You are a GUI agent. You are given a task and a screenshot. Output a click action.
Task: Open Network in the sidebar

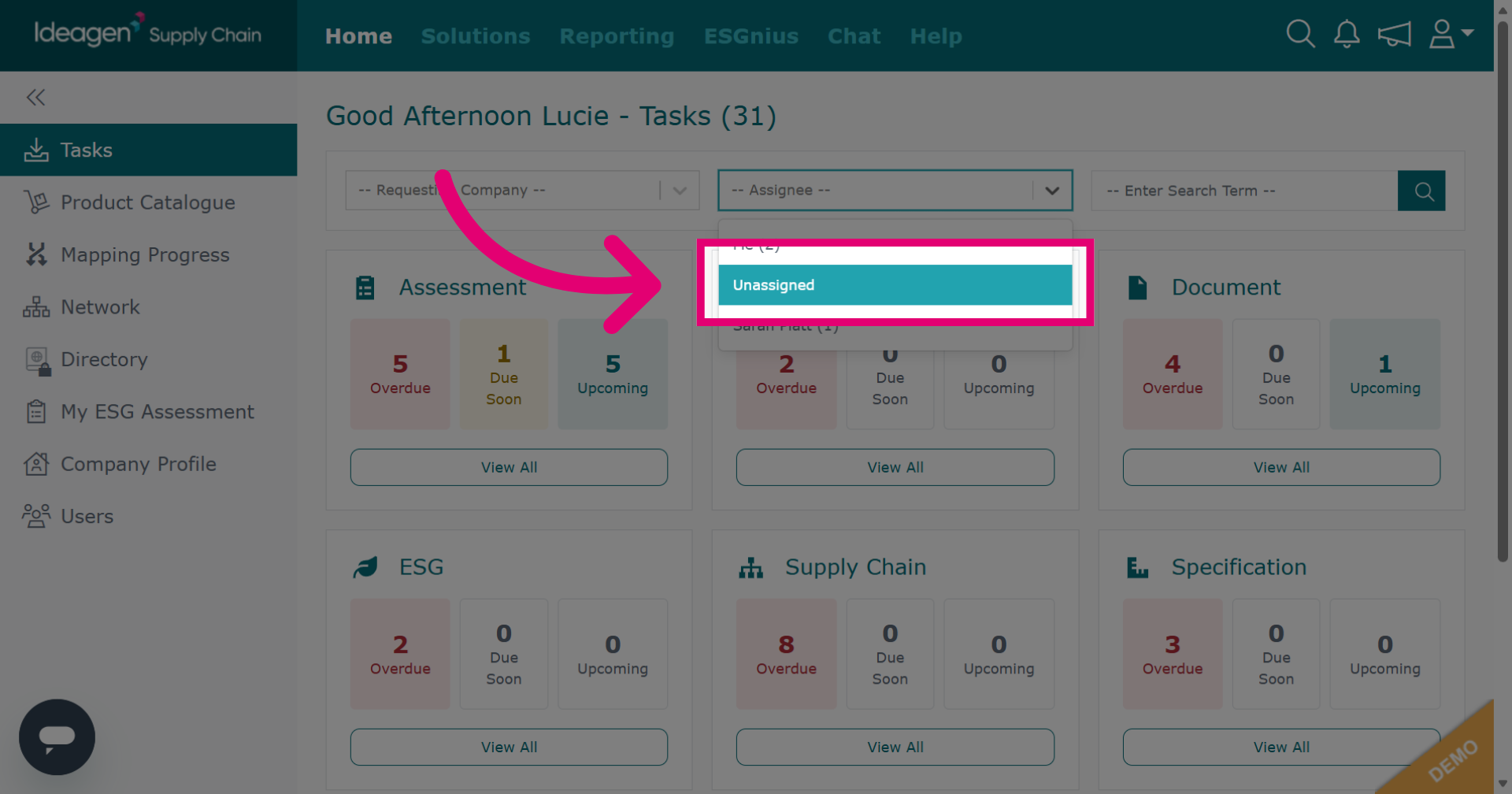pyautogui.click(x=148, y=307)
